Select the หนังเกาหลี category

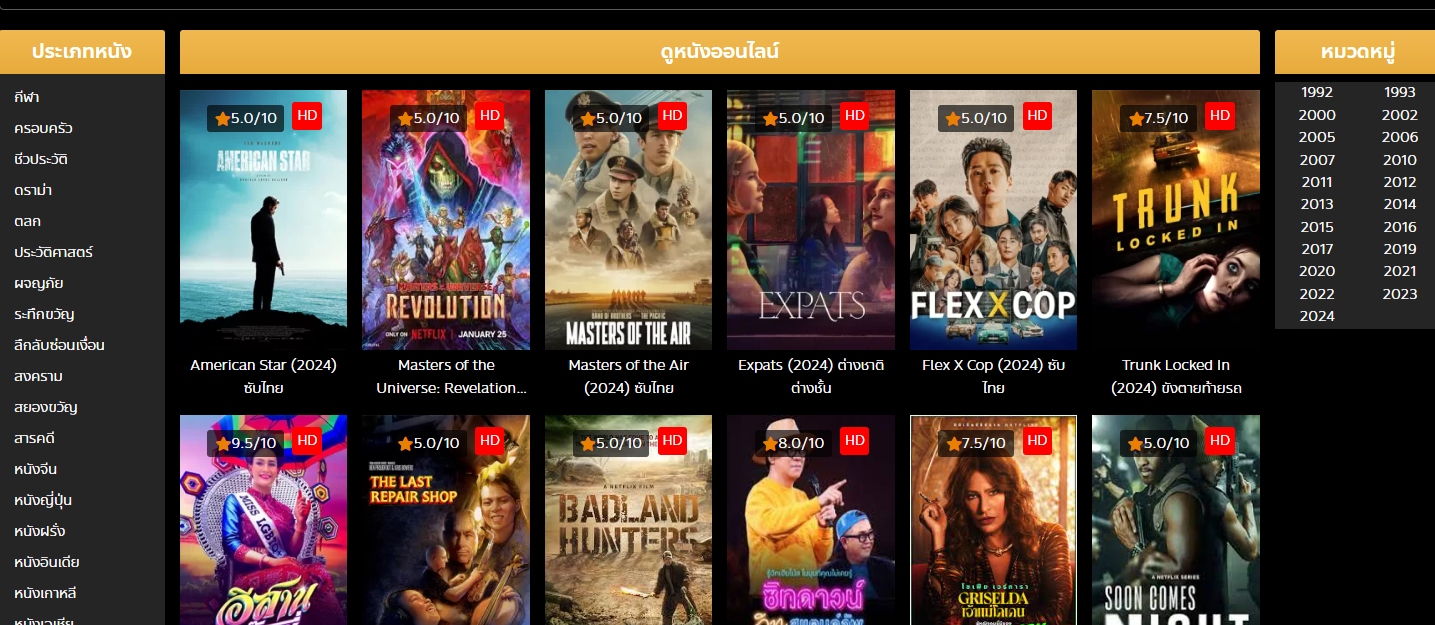(x=45, y=593)
